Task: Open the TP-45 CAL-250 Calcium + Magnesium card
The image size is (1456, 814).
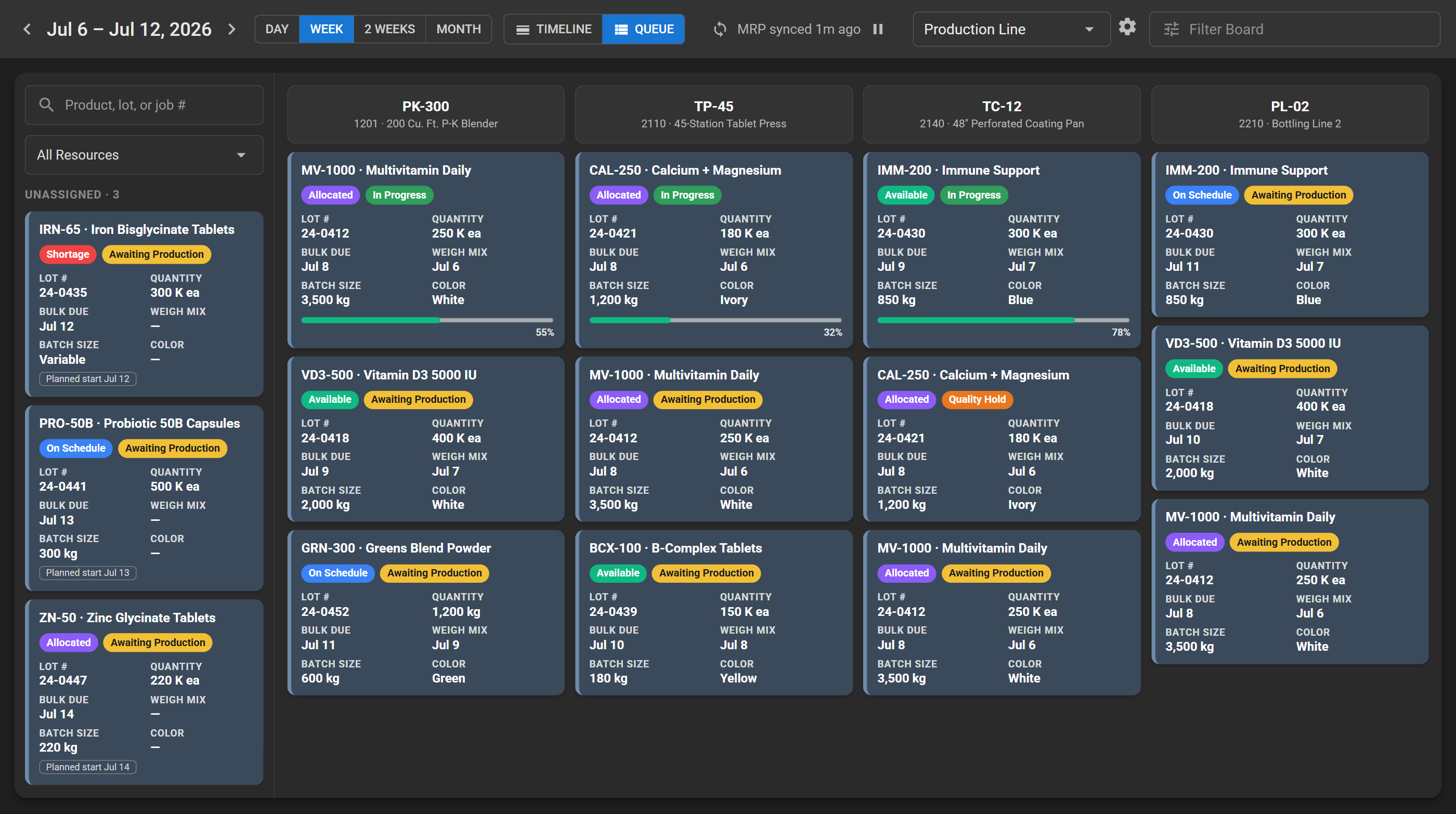Action: point(714,250)
